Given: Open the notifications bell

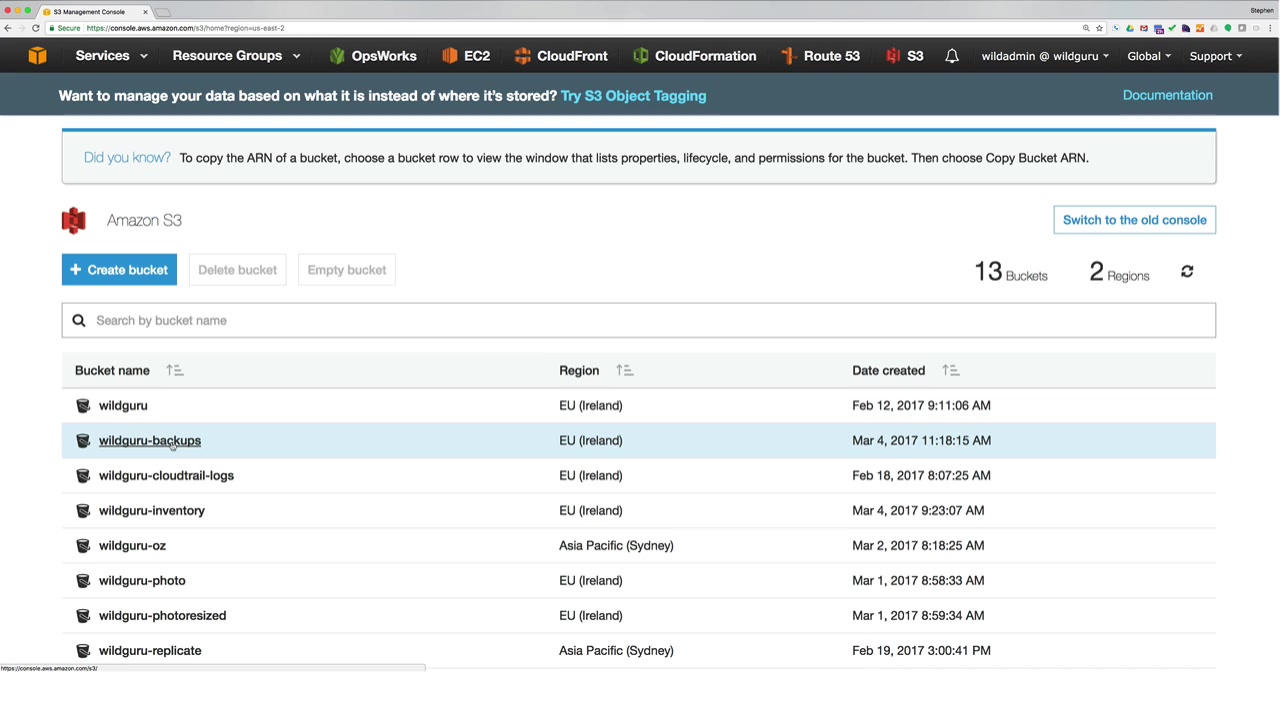Looking at the screenshot, I should tap(952, 56).
